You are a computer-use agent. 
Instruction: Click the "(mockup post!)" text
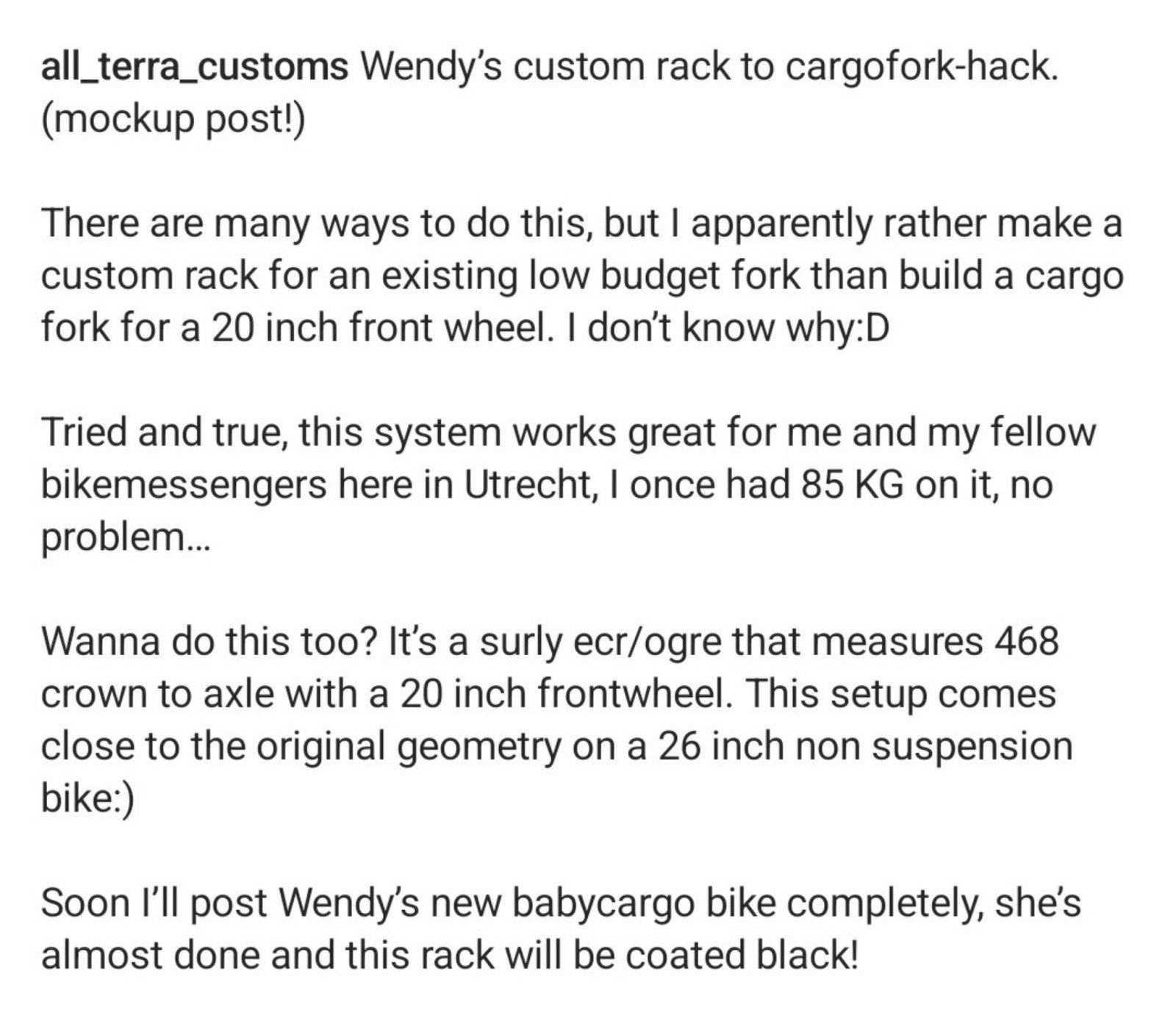tap(172, 120)
